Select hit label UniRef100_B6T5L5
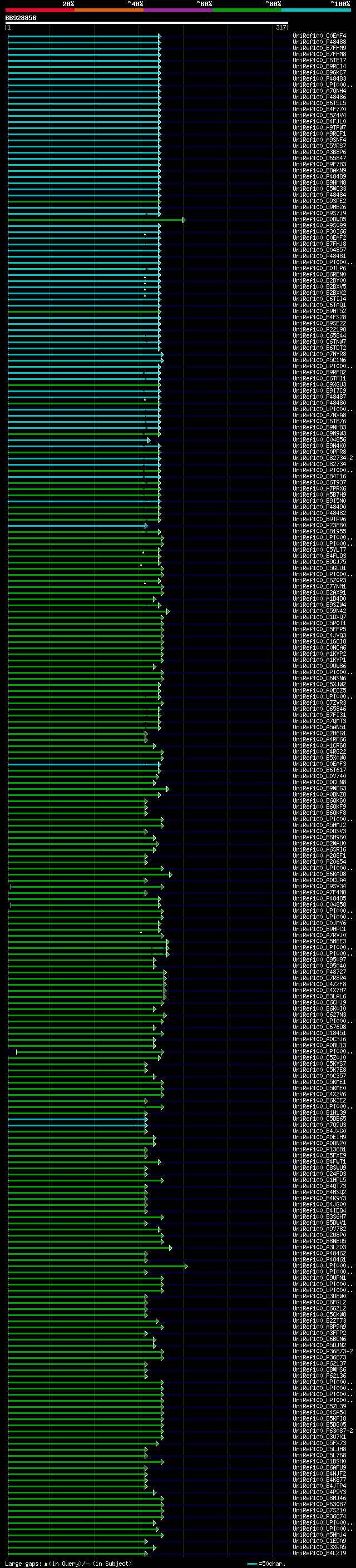Screen dimensions: 356x1568 319,103
